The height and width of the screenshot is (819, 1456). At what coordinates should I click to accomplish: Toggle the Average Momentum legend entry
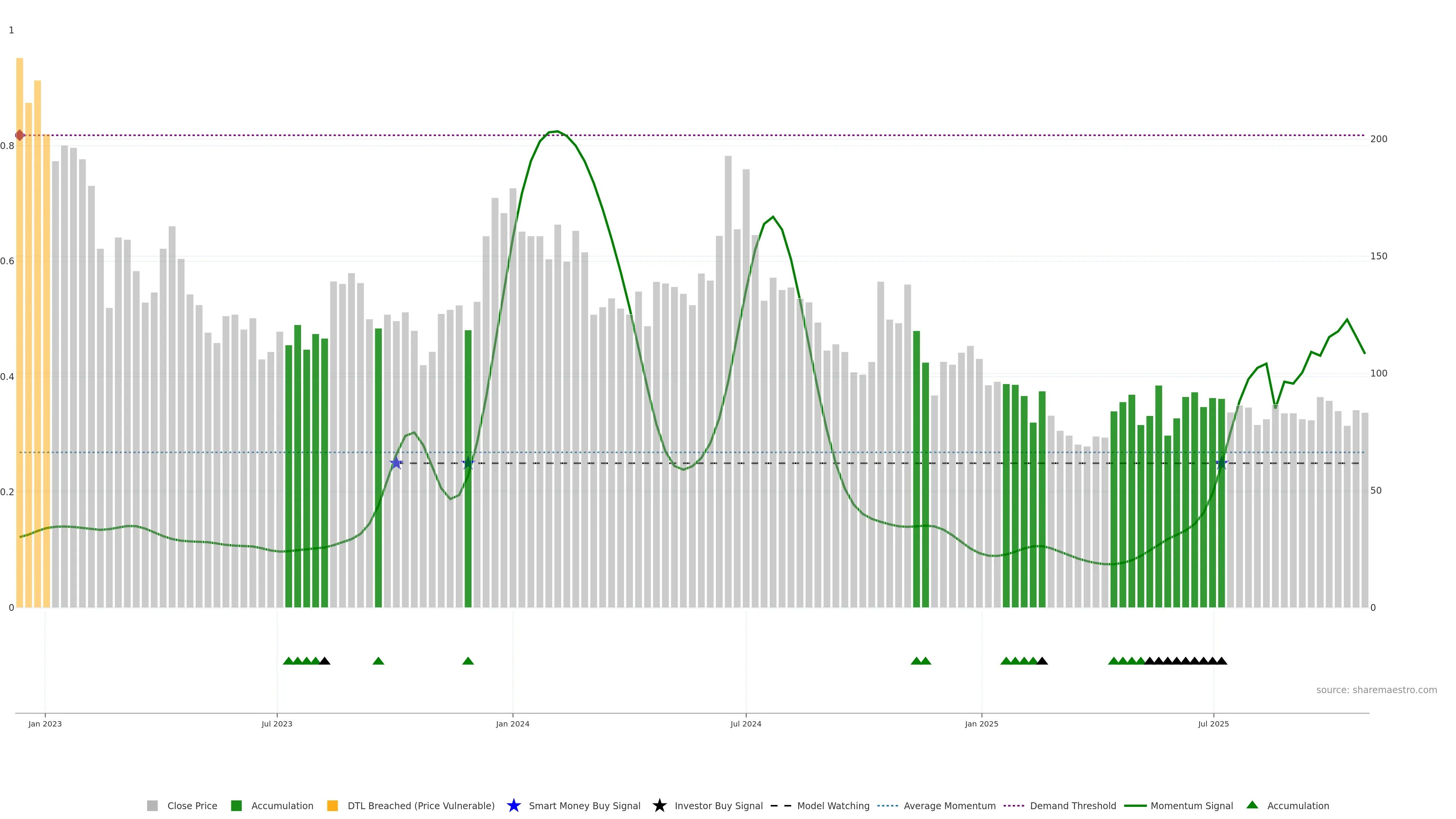(949, 806)
